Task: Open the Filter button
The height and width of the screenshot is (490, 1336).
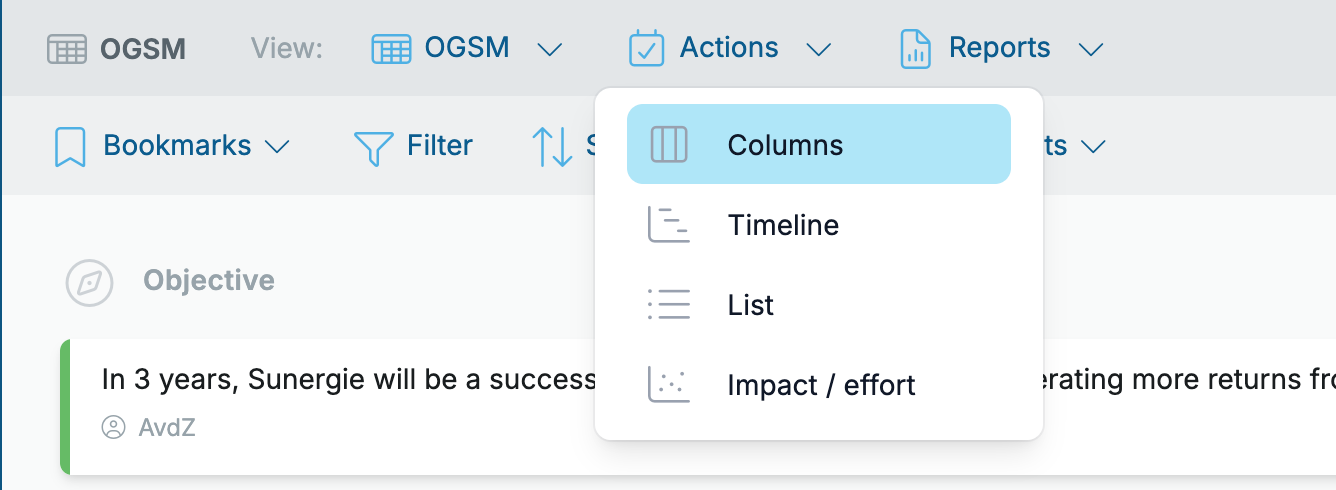Action: (x=413, y=146)
